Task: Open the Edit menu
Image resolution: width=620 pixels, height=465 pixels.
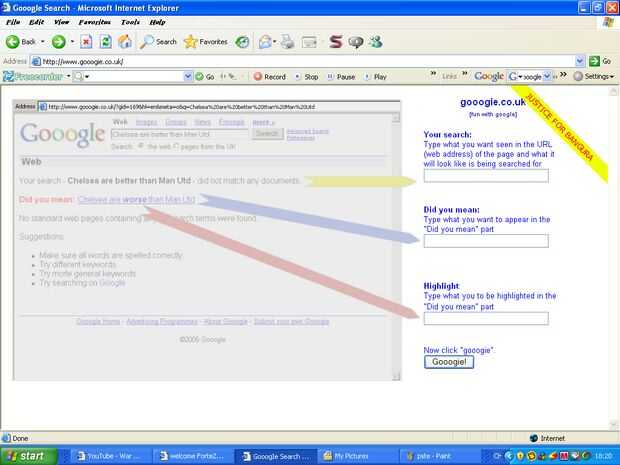Action: coord(36,22)
